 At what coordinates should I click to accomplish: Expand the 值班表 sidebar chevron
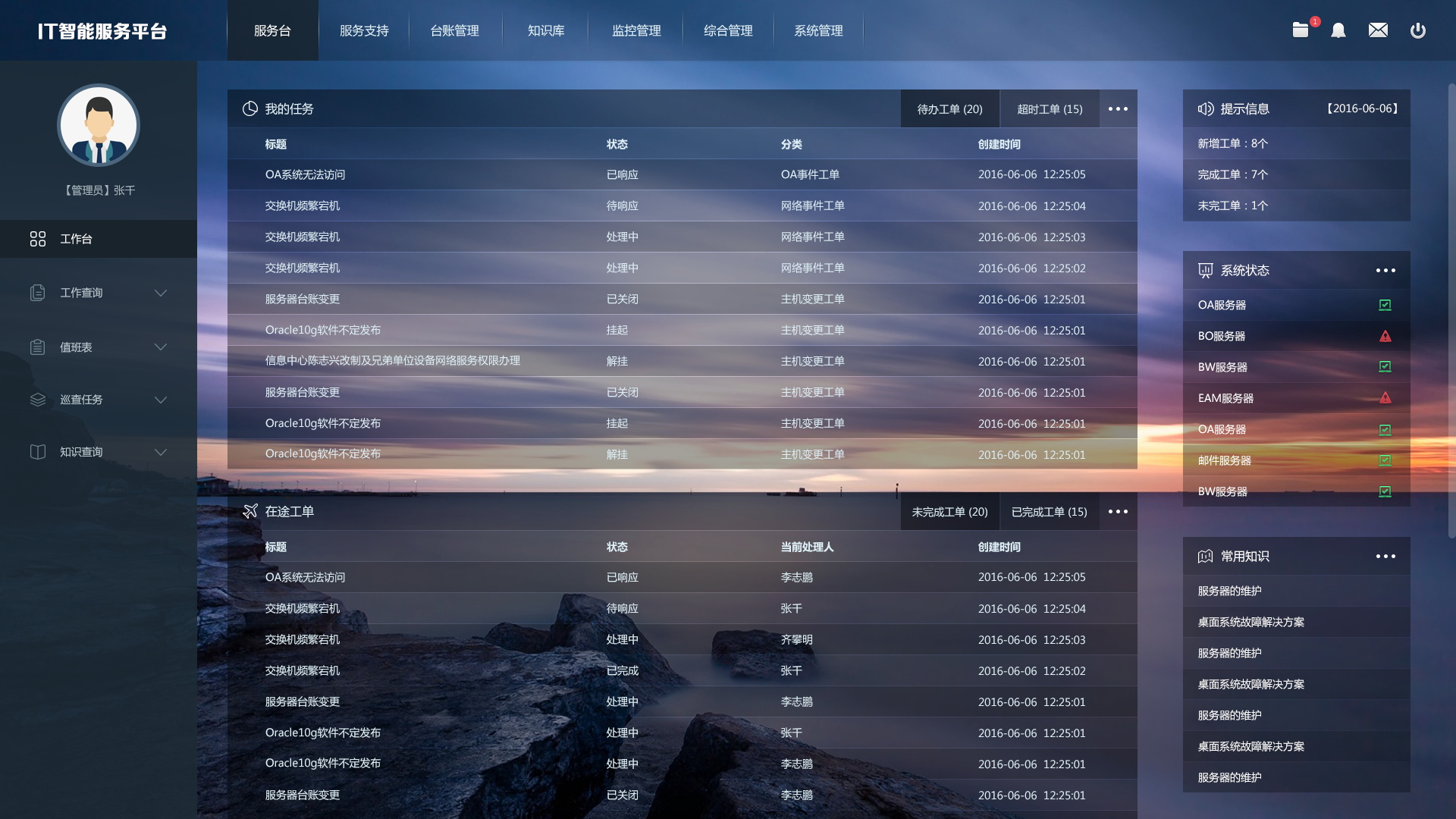tap(161, 347)
